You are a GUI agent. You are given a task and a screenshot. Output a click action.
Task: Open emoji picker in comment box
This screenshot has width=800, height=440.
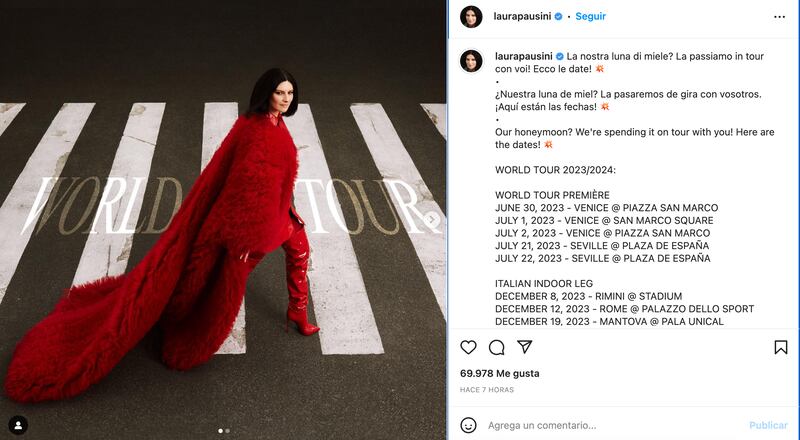468,425
